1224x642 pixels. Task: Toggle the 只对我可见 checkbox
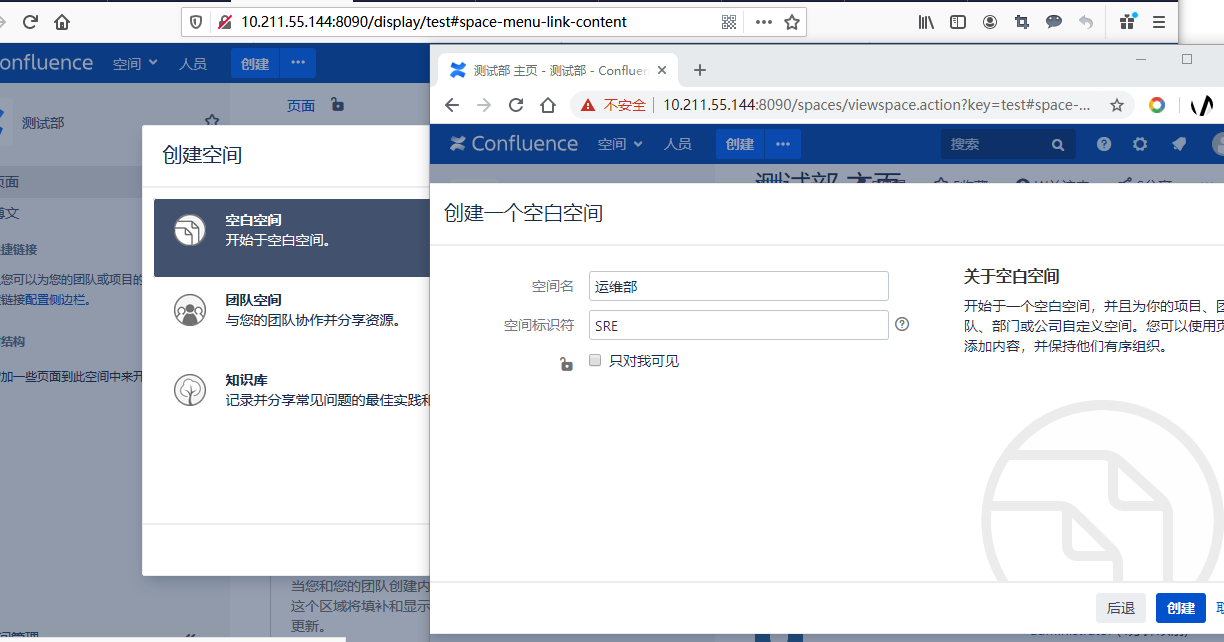595,360
